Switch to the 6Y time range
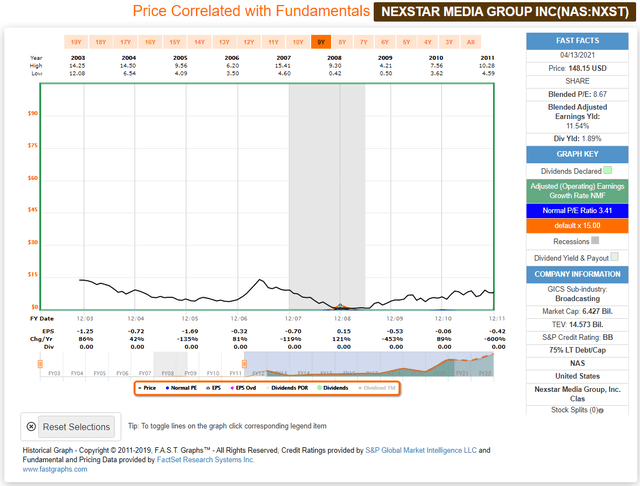 pyautogui.click(x=385, y=42)
